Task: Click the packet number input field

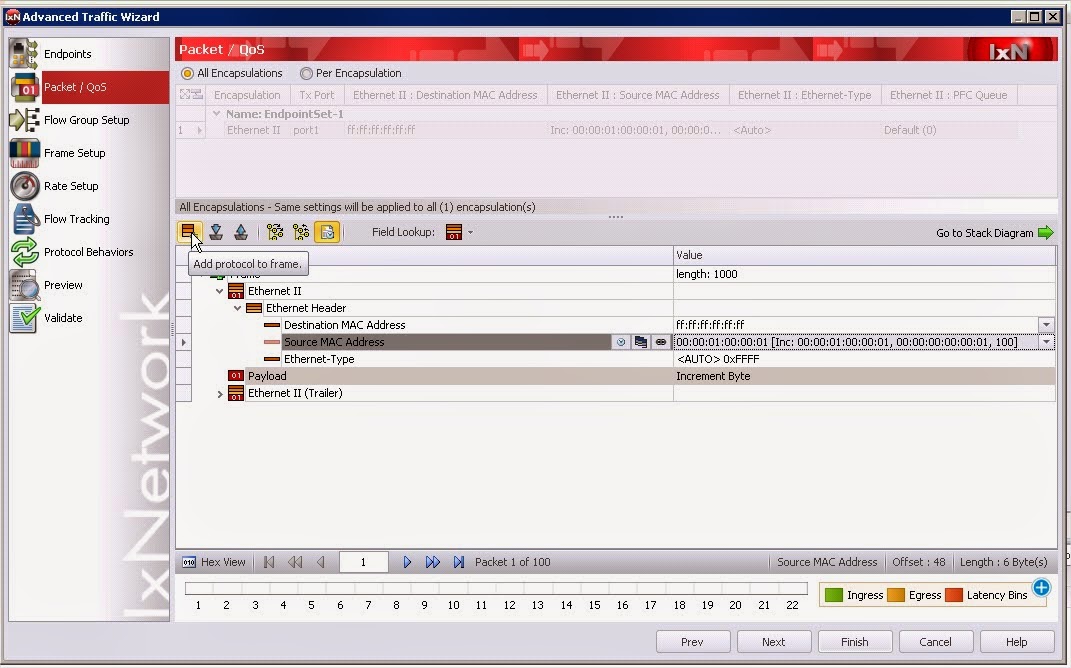Action: click(363, 561)
